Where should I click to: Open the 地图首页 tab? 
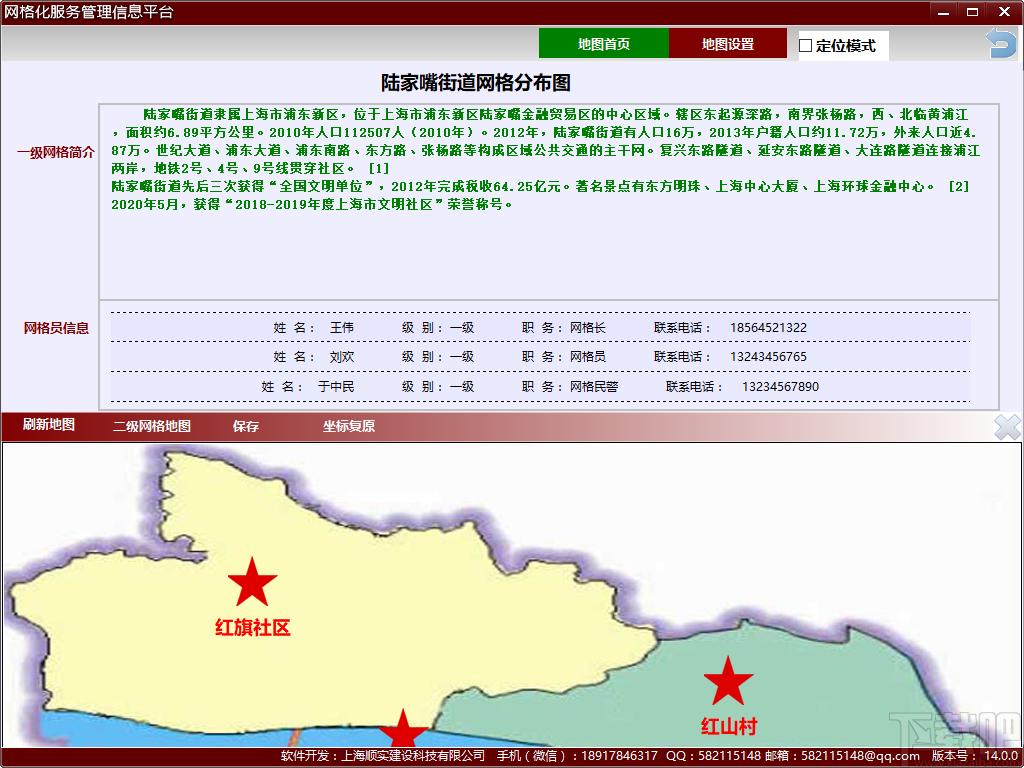[603, 44]
